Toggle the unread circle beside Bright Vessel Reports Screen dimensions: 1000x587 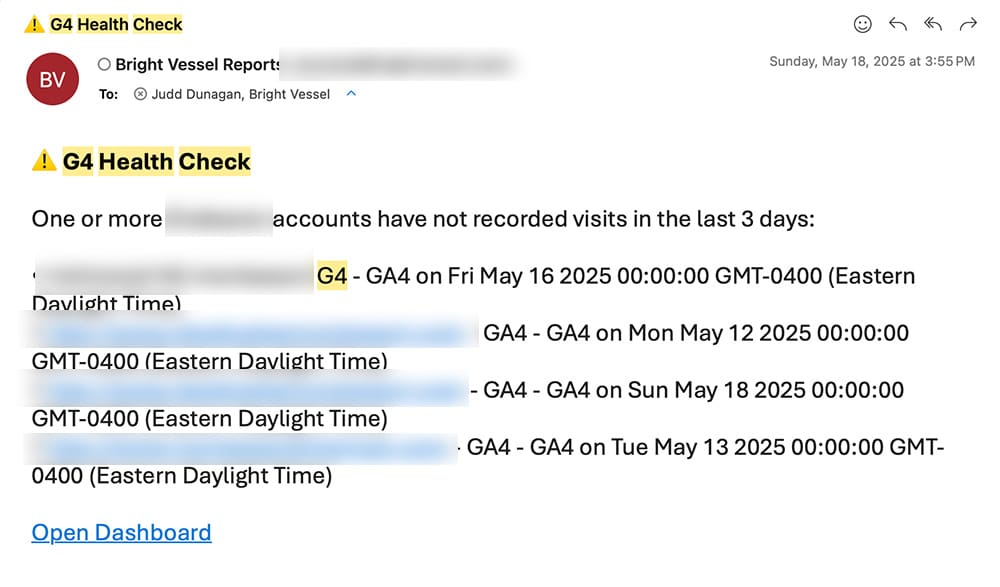pyautogui.click(x=104, y=63)
